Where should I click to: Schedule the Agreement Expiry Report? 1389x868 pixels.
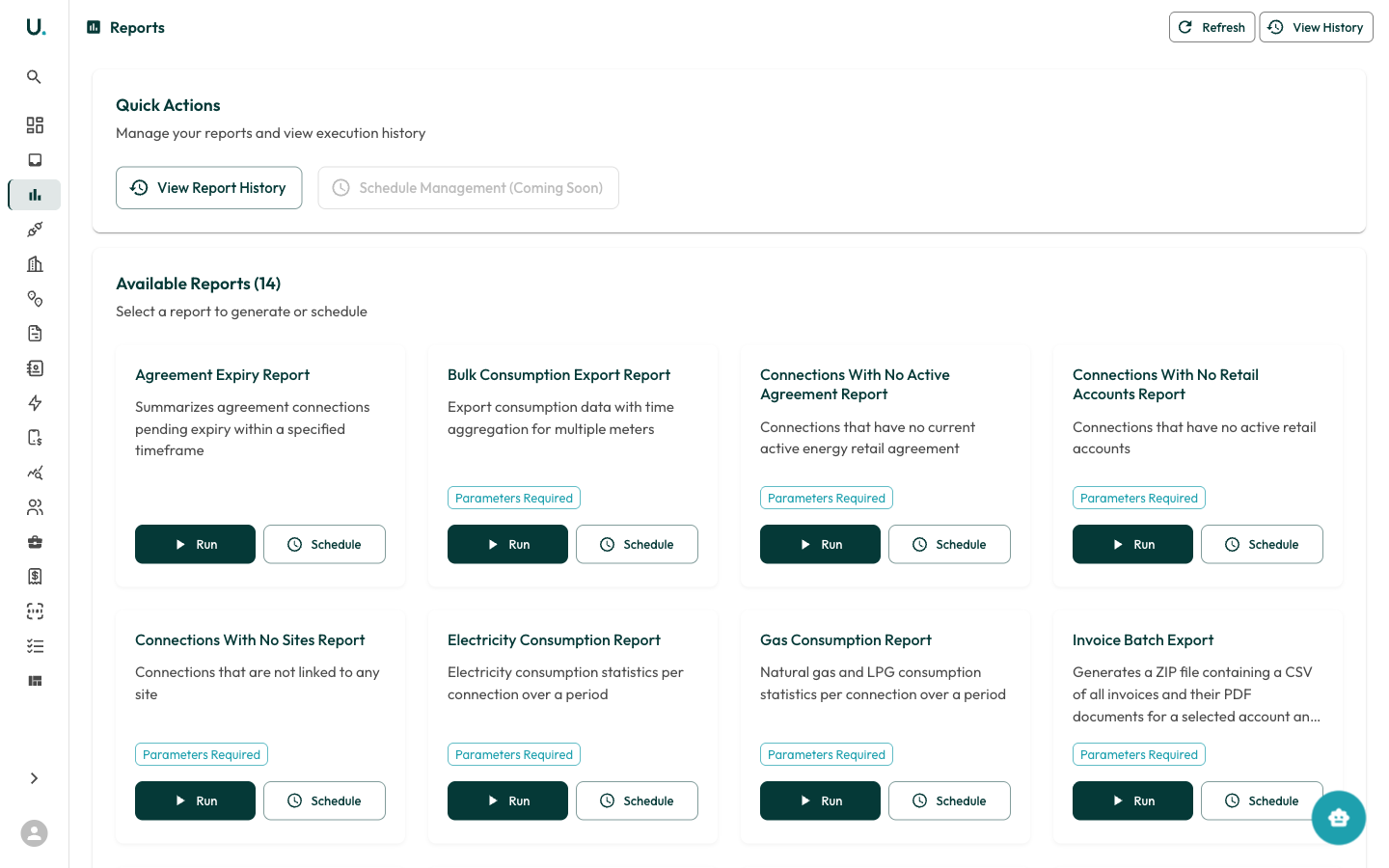click(x=324, y=544)
